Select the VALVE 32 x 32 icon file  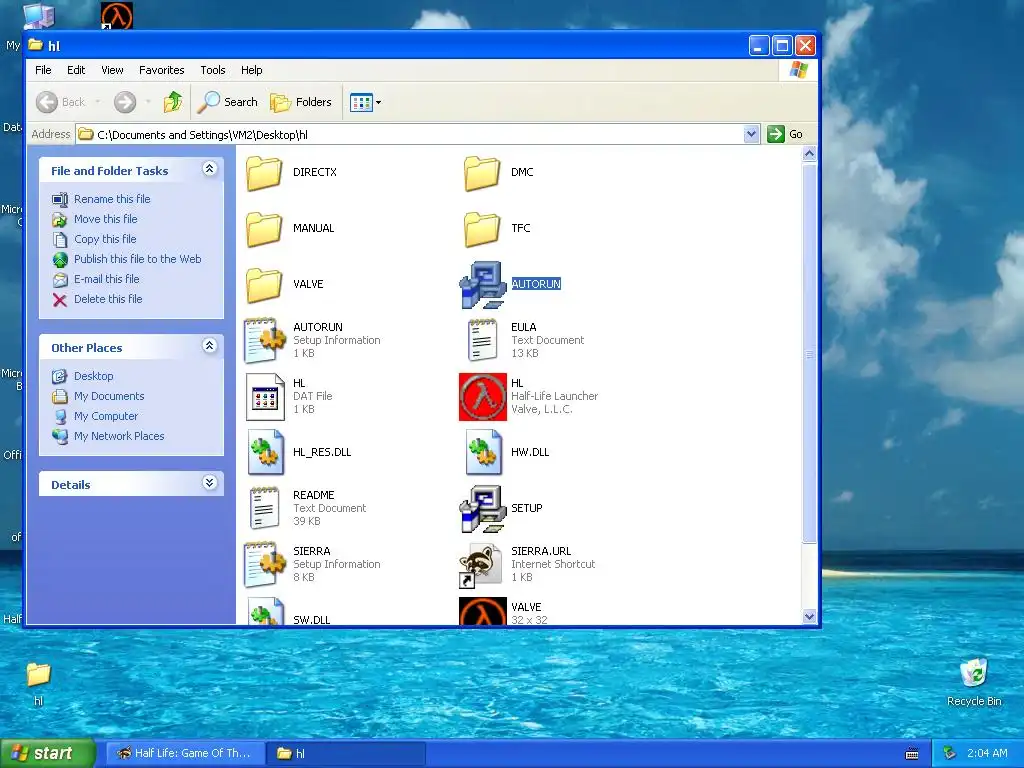click(x=483, y=611)
